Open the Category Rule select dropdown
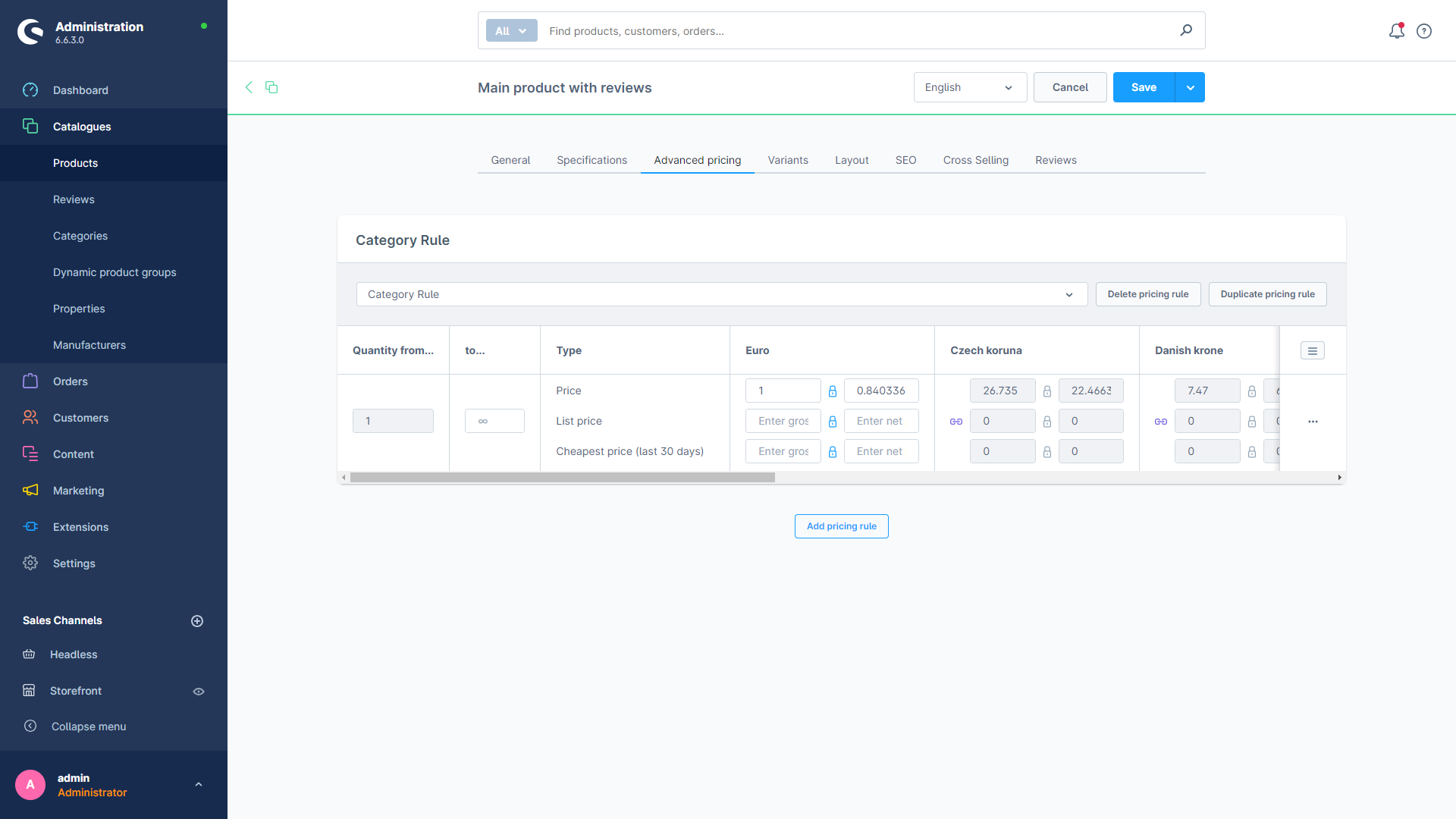This screenshot has width=1456, height=819. tap(722, 294)
